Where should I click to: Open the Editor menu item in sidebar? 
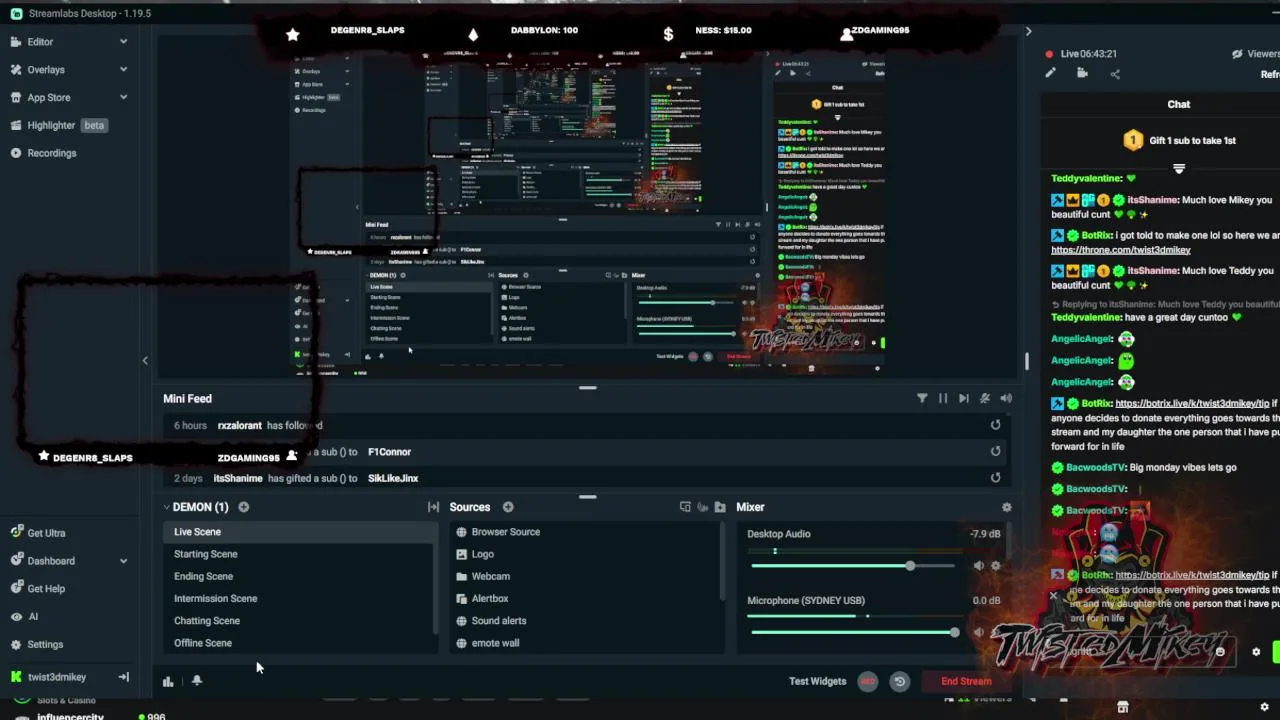(40, 42)
